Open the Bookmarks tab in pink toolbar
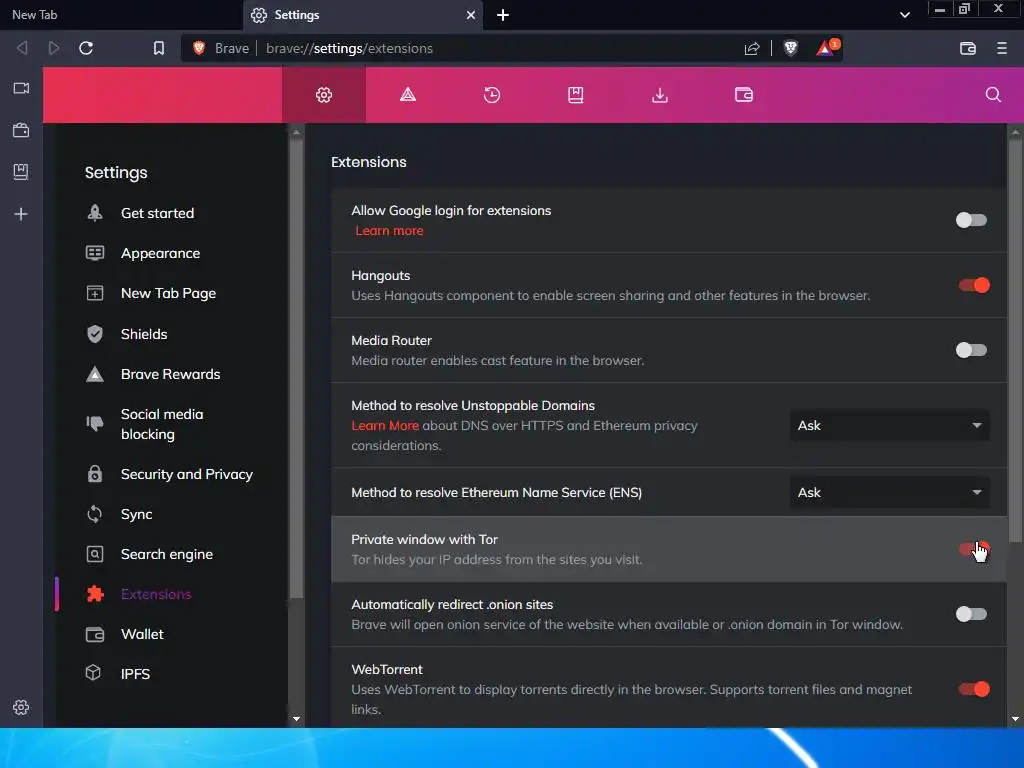Viewport: 1024px width, 768px height. coord(575,95)
